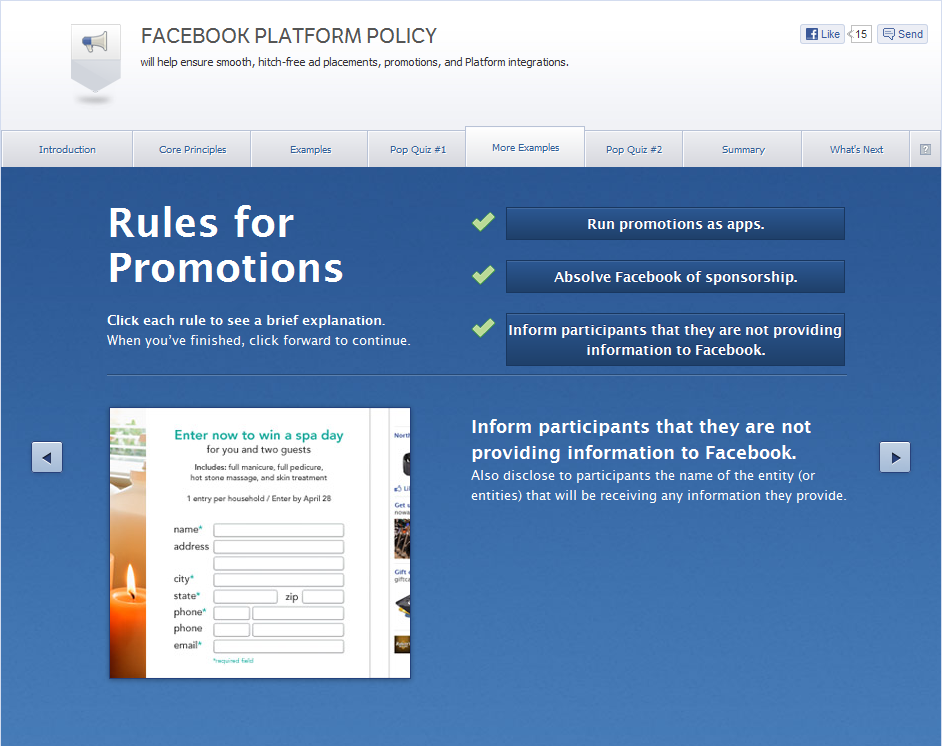Click the Facebook Like button
This screenshot has height=746, width=942.
(822, 34)
